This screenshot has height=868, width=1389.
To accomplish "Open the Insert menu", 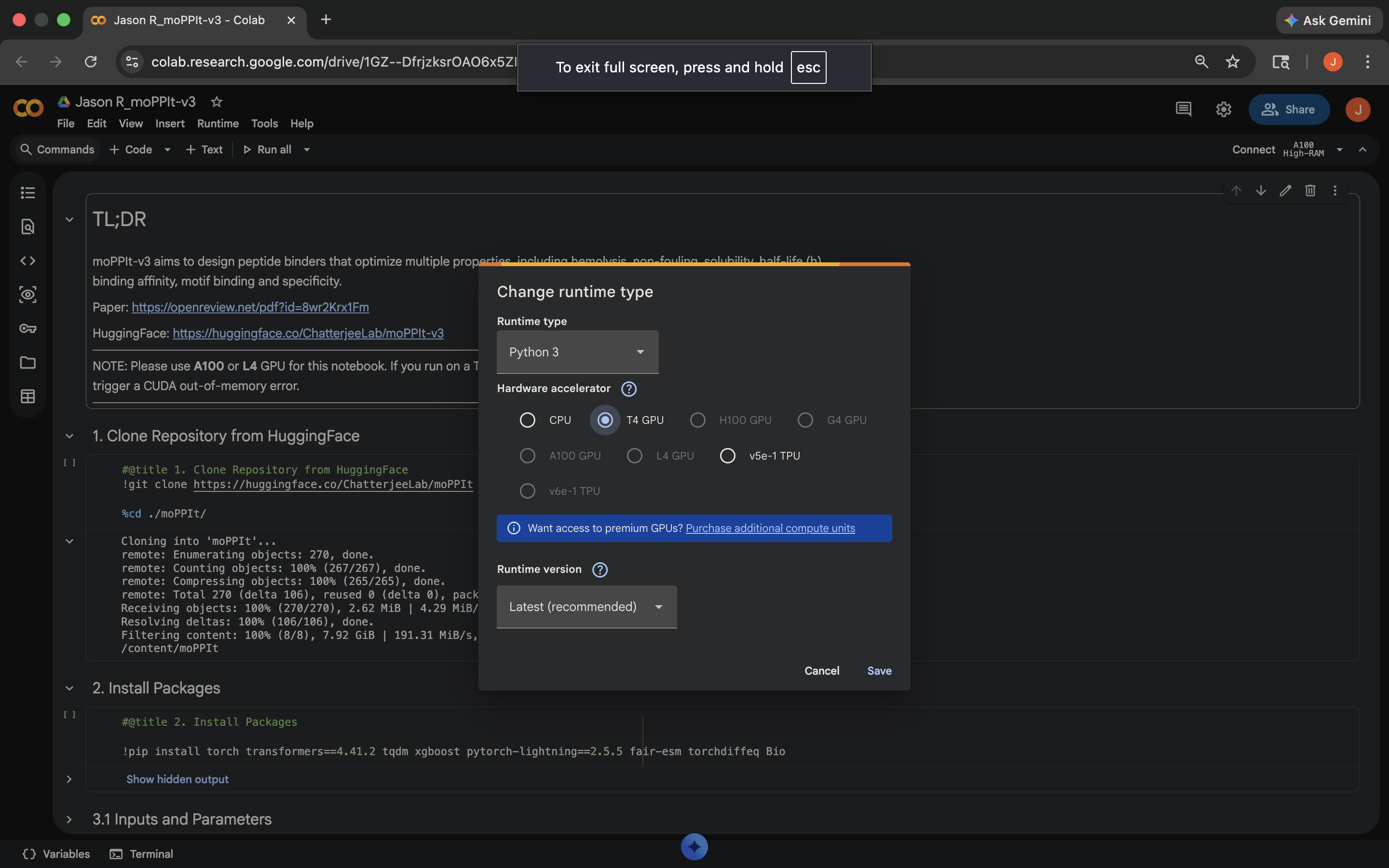I will pos(170,123).
